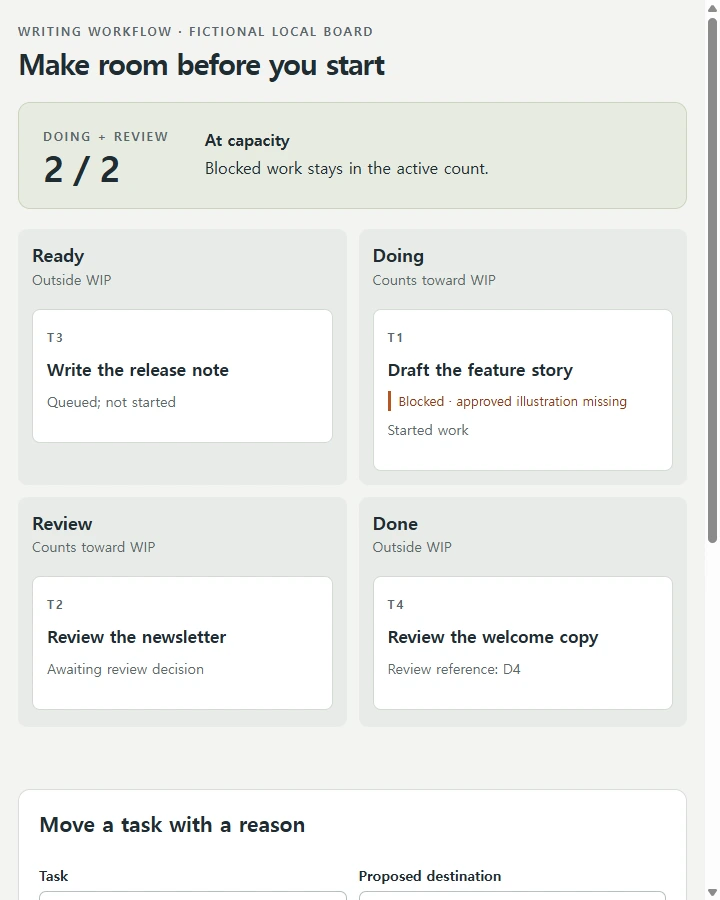Screen dimensions: 720x900
Task: Click the 'Make room before you start' title
Action: pos(202,65)
